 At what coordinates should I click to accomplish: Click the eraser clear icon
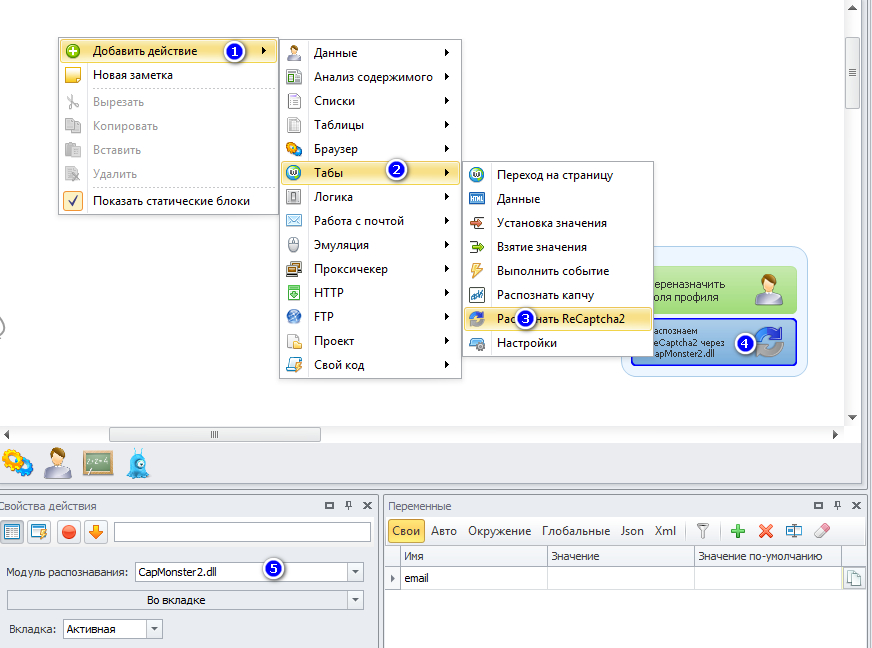click(x=822, y=531)
